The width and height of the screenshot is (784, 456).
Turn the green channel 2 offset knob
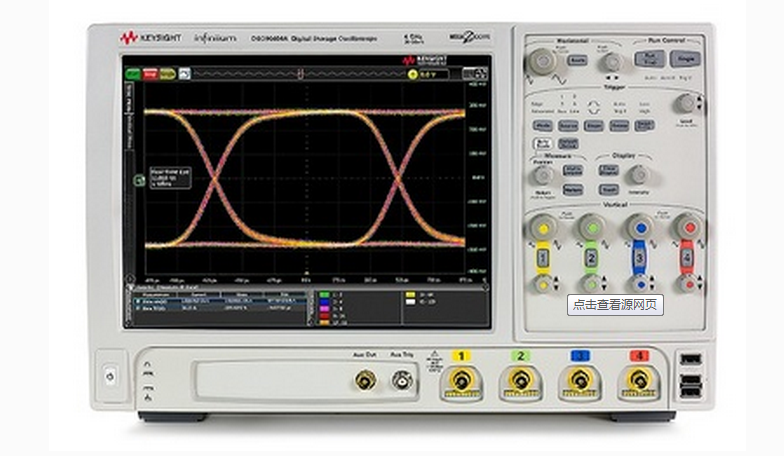592,284
